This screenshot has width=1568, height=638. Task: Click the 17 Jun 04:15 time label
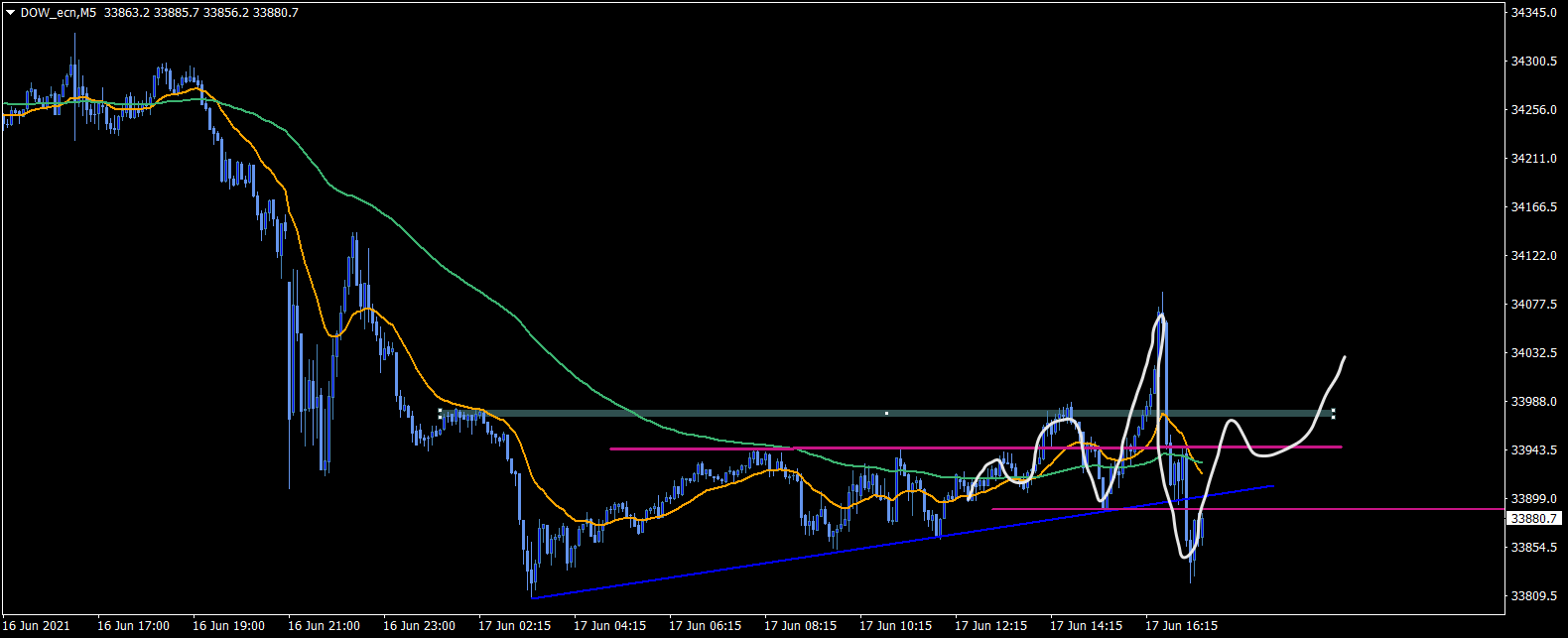pyautogui.click(x=609, y=626)
